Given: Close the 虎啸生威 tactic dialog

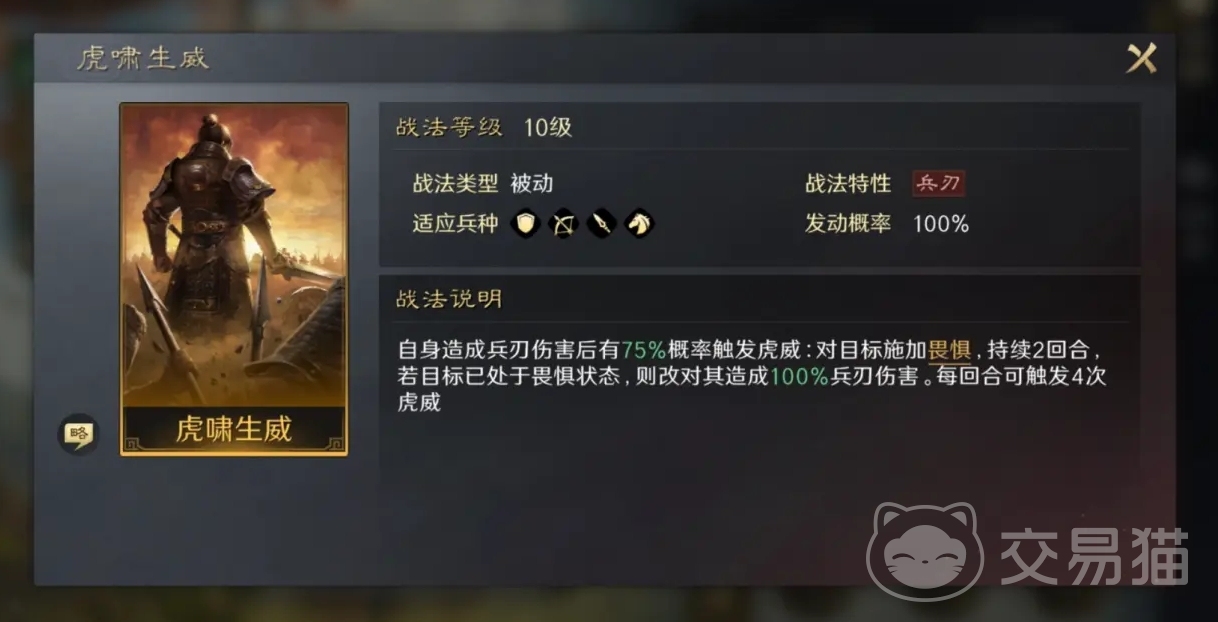Looking at the screenshot, I should click(x=1141, y=59).
